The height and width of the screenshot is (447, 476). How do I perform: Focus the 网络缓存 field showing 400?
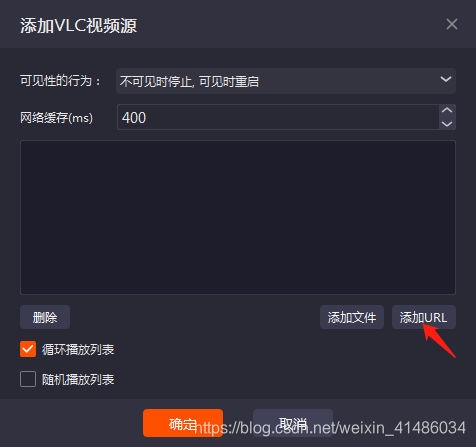pos(278,117)
